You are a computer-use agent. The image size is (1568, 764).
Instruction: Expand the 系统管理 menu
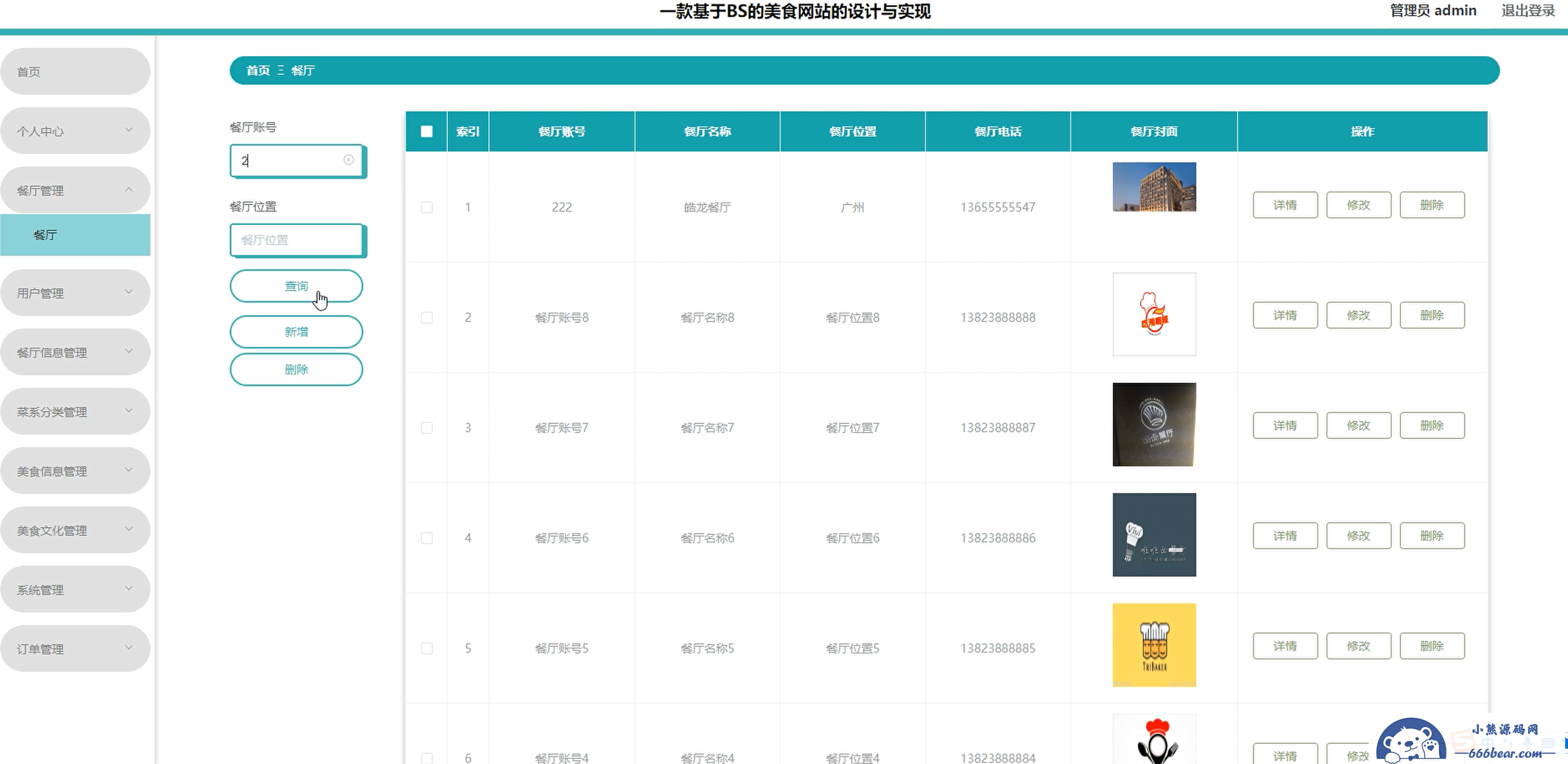click(75, 589)
